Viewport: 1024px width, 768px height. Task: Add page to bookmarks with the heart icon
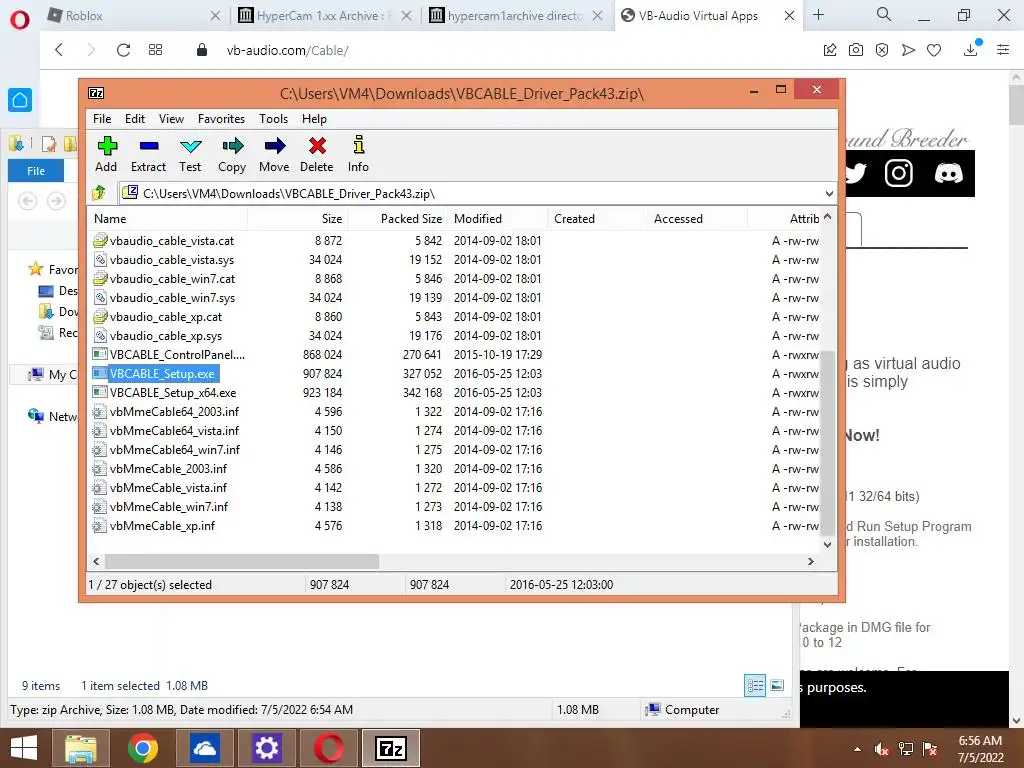tap(934, 50)
